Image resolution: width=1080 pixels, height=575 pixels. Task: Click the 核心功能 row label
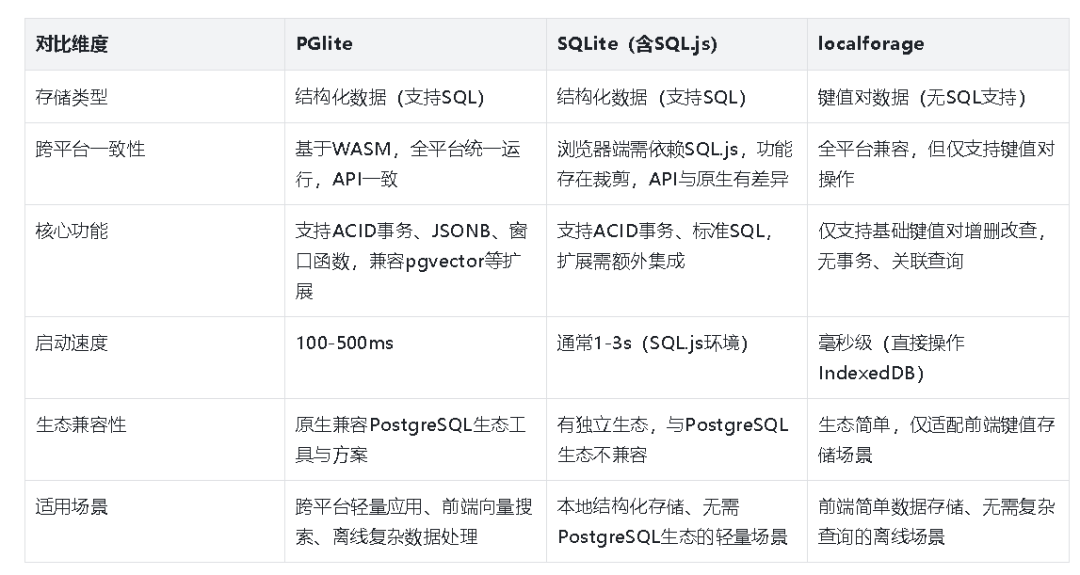pyautogui.click(x=154, y=260)
